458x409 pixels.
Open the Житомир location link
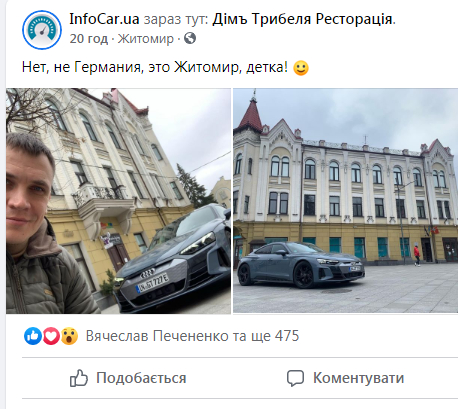coord(146,39)
